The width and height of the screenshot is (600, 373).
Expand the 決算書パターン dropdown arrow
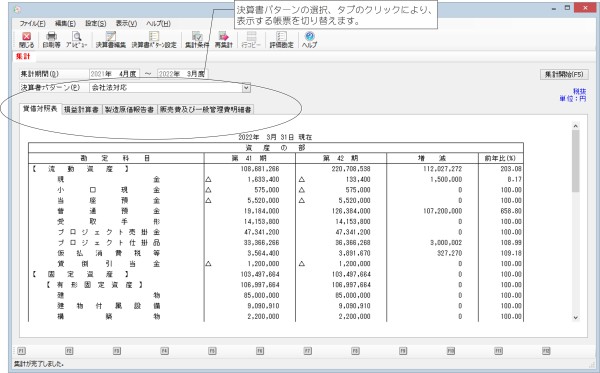(246, 88)
